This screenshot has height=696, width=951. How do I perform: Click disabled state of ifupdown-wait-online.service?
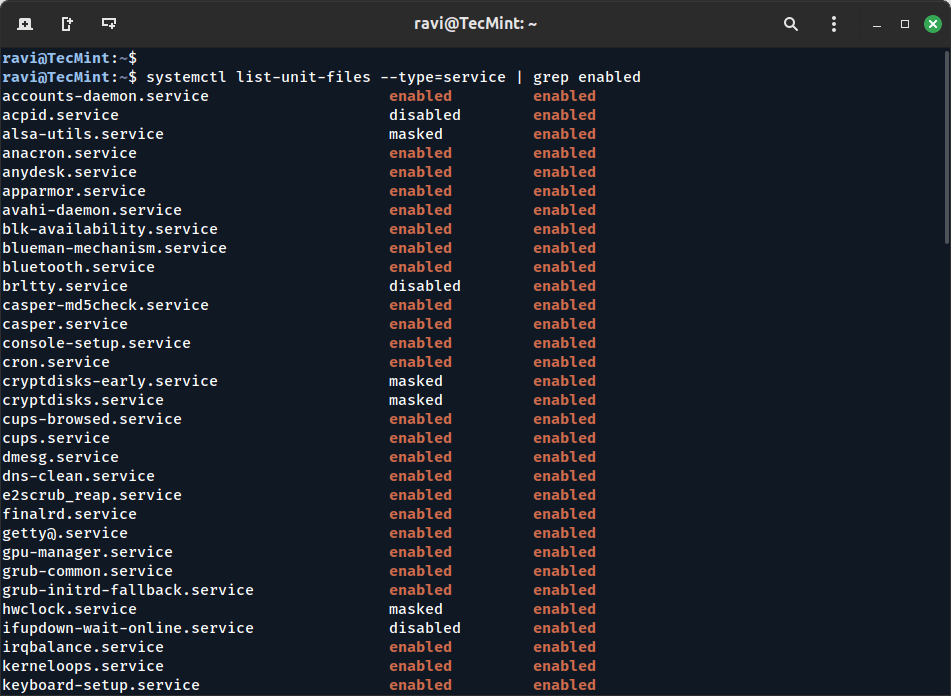click(x=425, y=628)
